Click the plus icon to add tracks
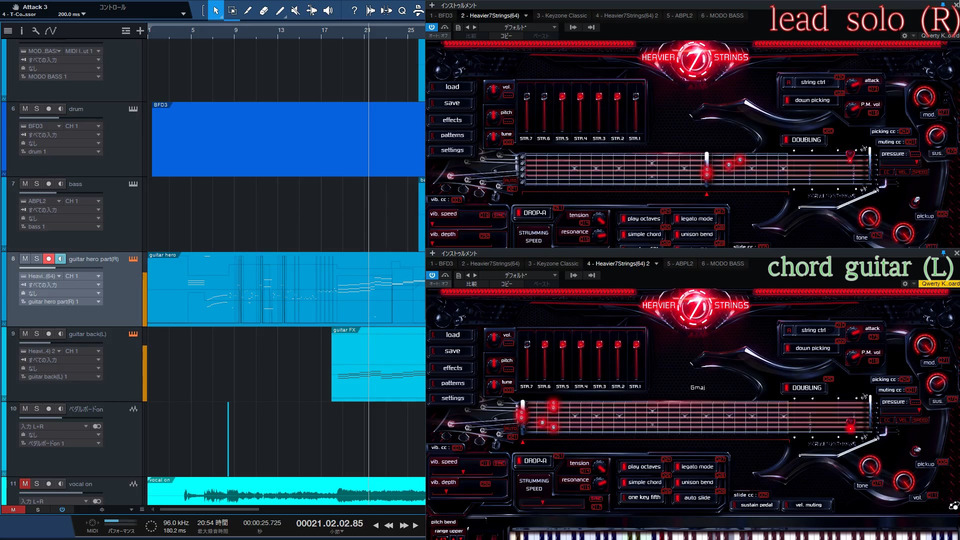This screenshot has height=540, width=960. (x=140, y=31)
